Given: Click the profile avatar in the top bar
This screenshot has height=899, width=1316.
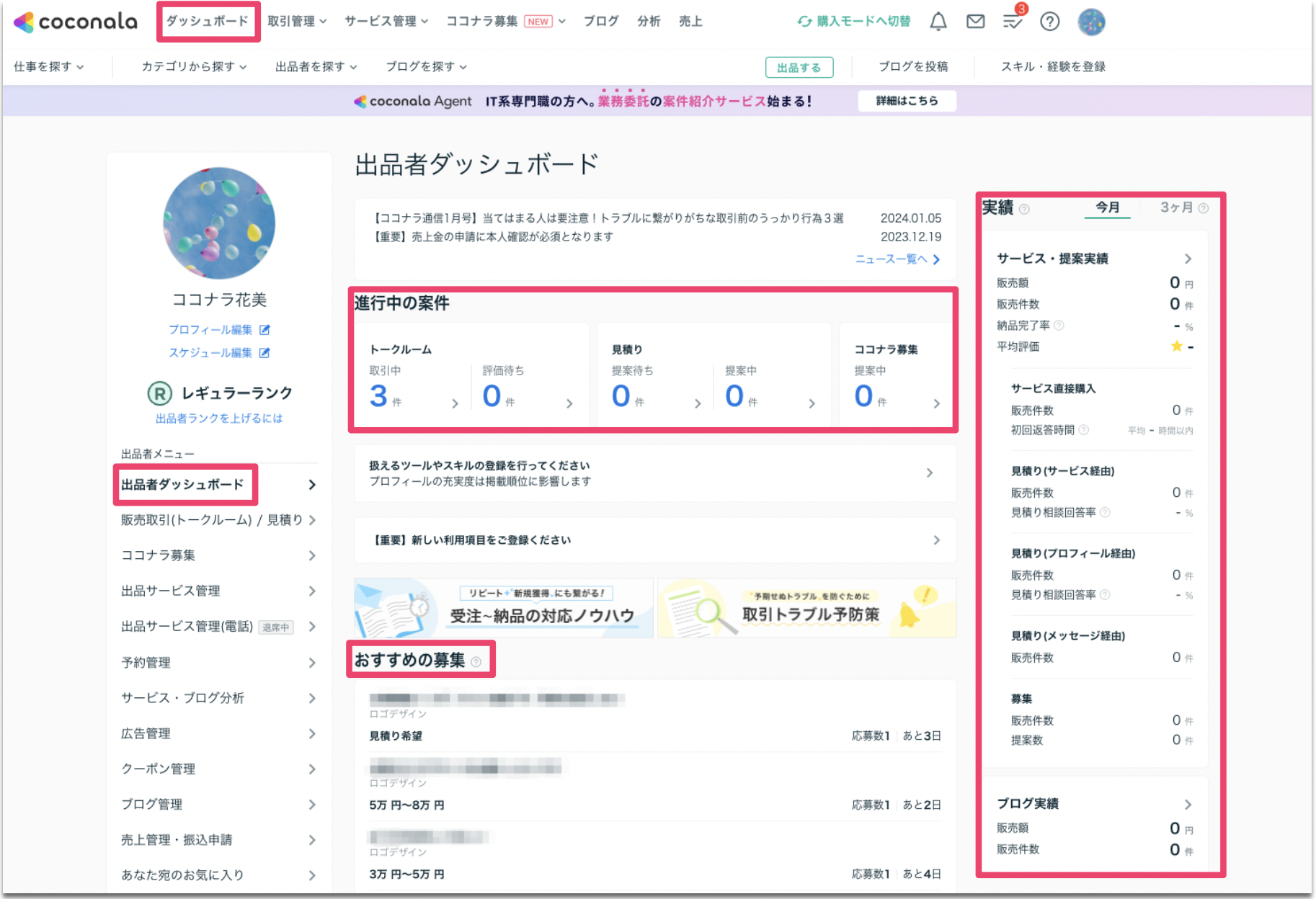Looking at the screenshot, I should pos(1090,22).
